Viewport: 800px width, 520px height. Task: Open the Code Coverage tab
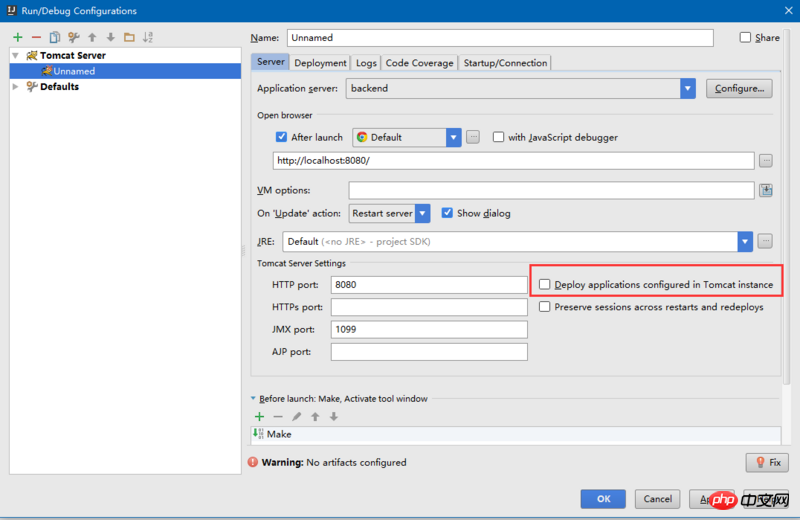[x=419, y=63]
